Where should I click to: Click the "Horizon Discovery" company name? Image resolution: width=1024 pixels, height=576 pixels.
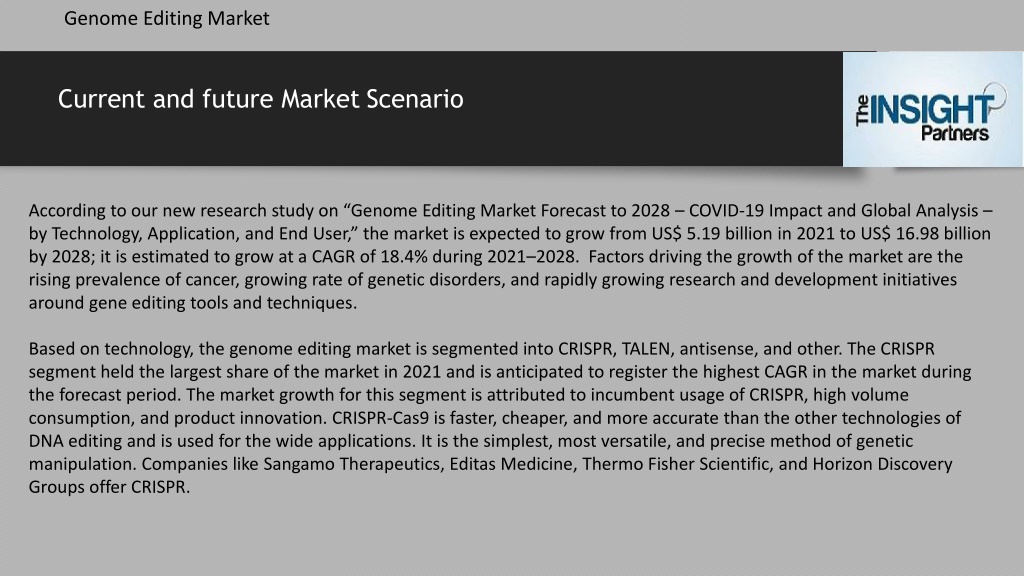pos(882,464)
